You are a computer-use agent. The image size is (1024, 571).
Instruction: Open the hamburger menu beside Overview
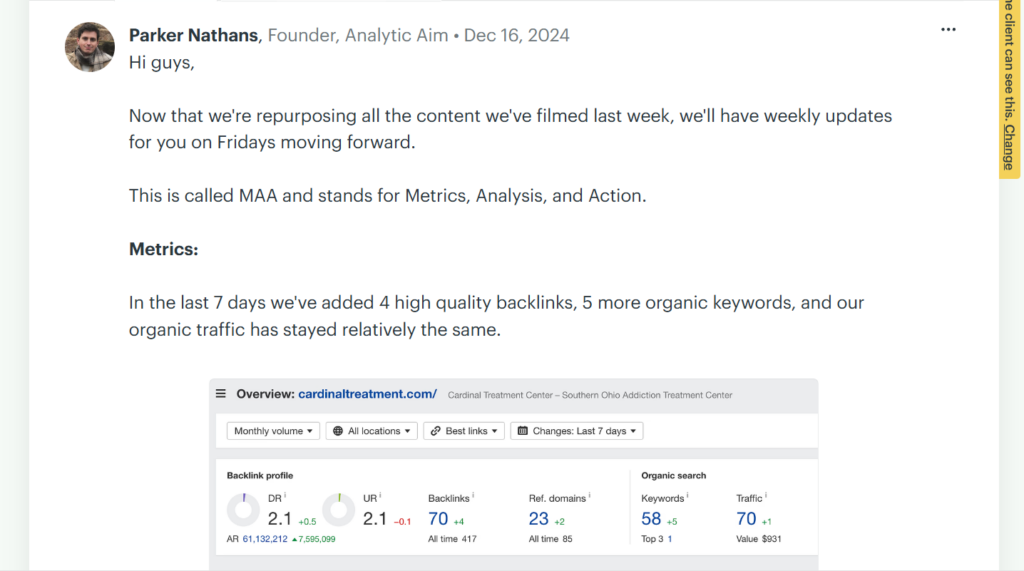[x=221, y=394]
